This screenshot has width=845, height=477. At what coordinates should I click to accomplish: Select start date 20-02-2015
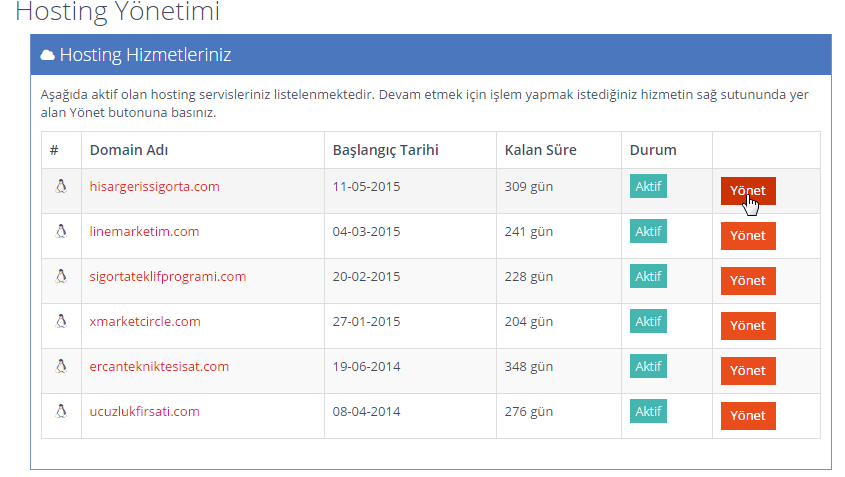[366, 276]
